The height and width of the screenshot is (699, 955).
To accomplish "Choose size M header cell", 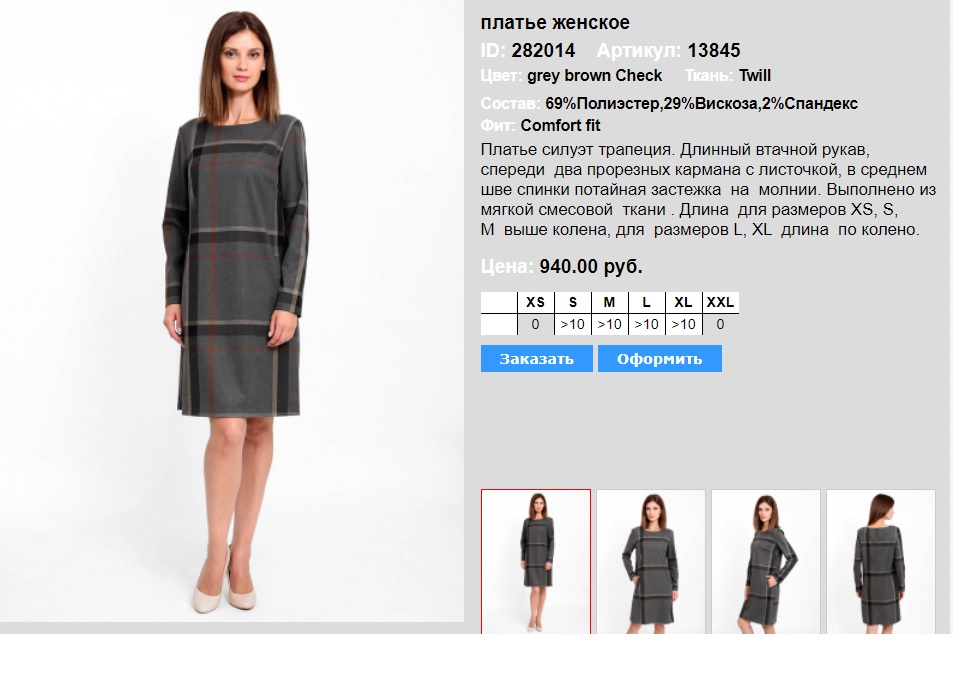I will coord(609,302).
